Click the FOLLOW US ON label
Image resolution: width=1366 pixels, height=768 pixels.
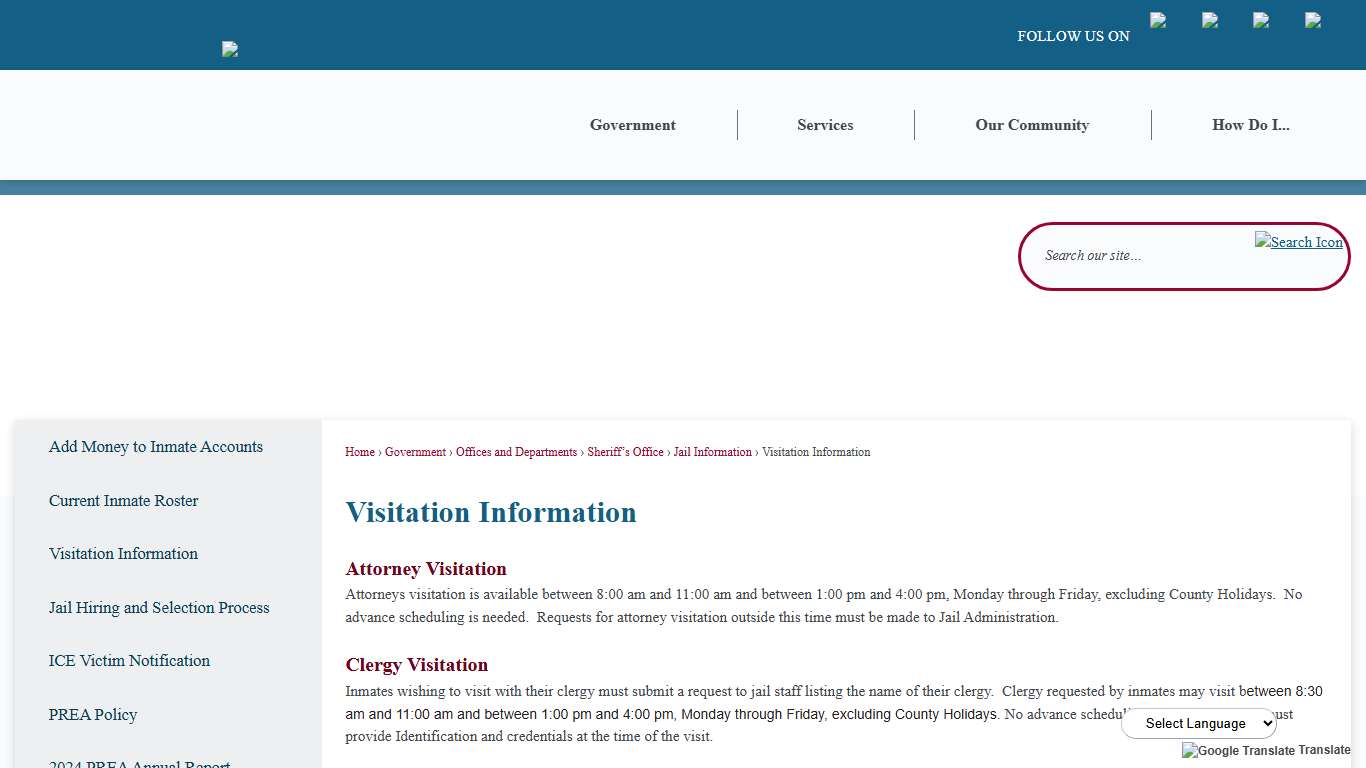[1073, 36]
